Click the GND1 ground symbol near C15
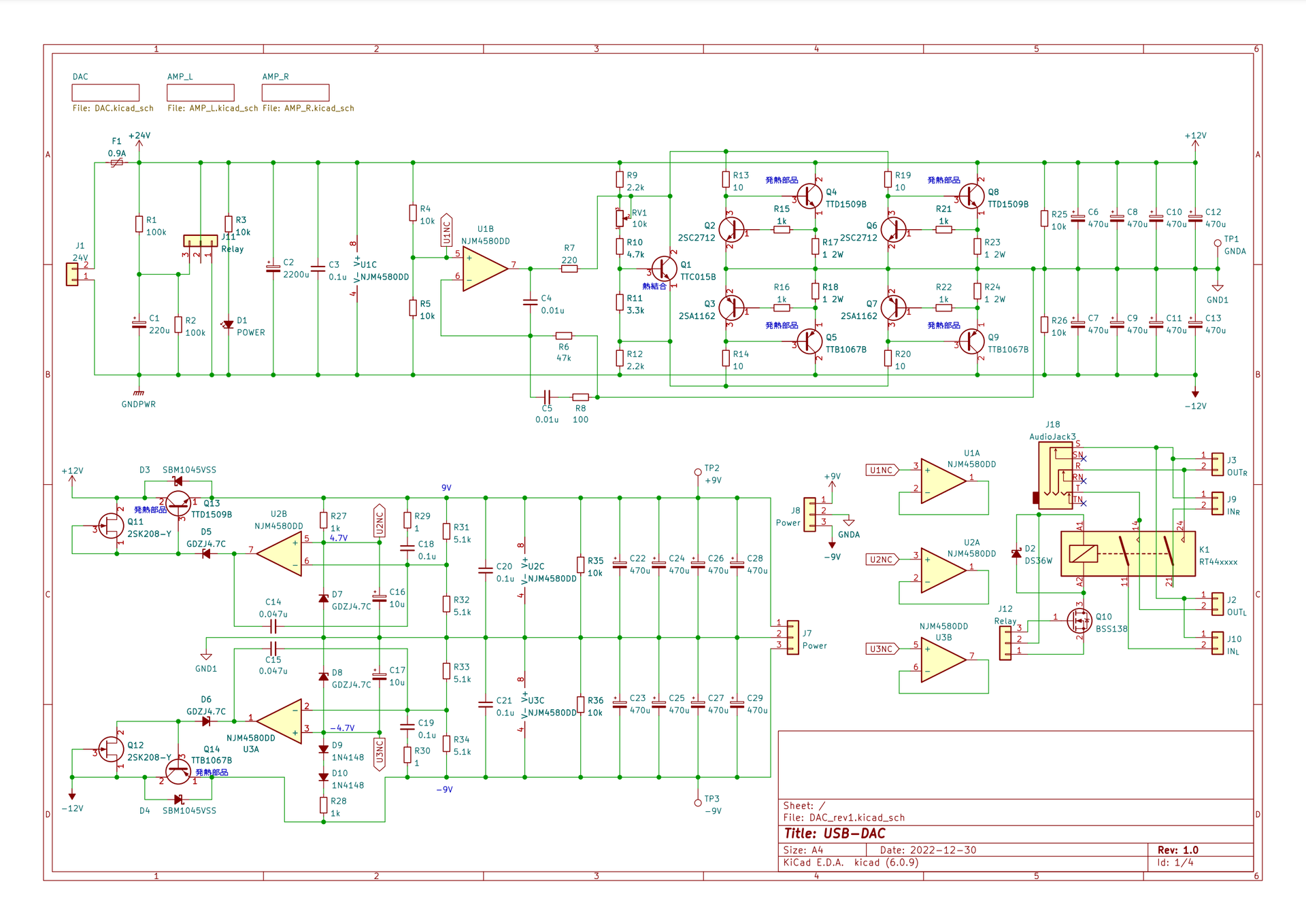The height and width of the screenshot is (924, 1306). [x=206, y=656]
